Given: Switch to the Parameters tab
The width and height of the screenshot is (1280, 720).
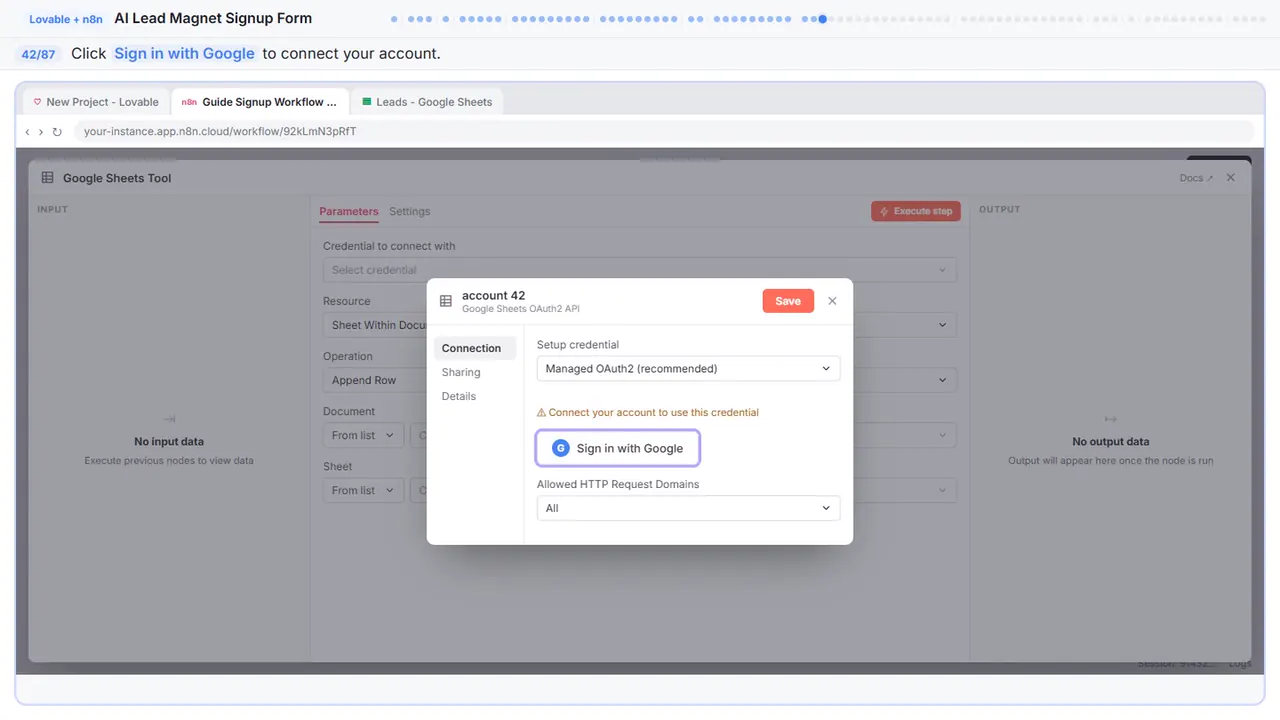Looking at the screenshot, I should tap(349, 212).
